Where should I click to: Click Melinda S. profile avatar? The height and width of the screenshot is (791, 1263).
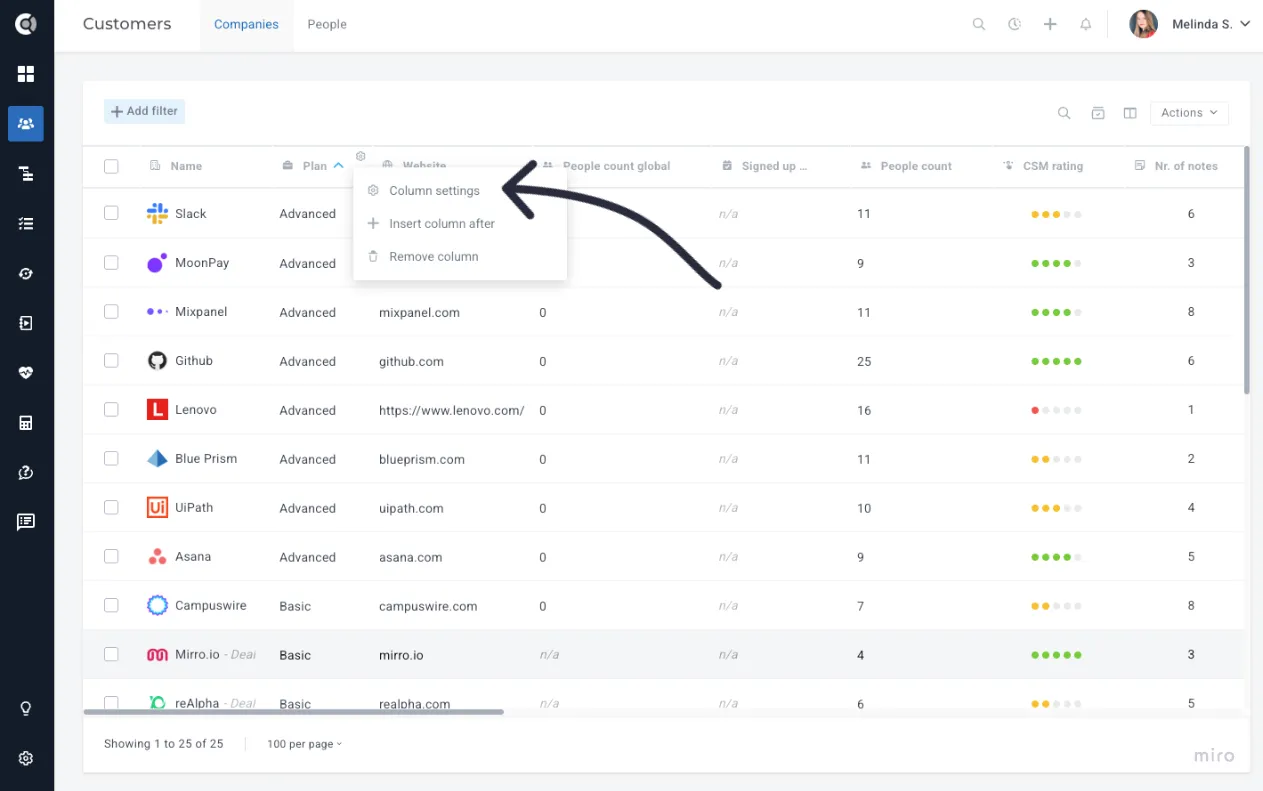[x=1144, y=24]
